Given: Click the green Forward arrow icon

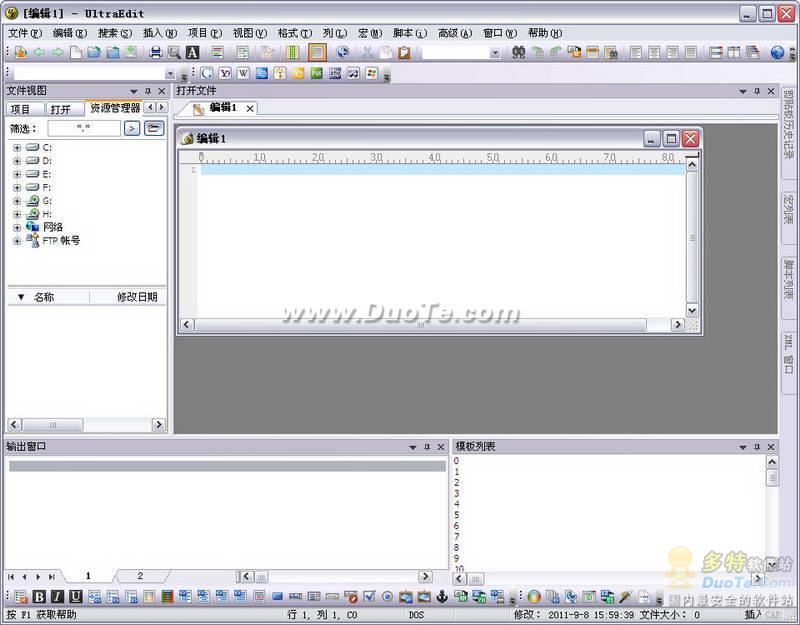Looking at the screenshot, I should pos(57,53).
